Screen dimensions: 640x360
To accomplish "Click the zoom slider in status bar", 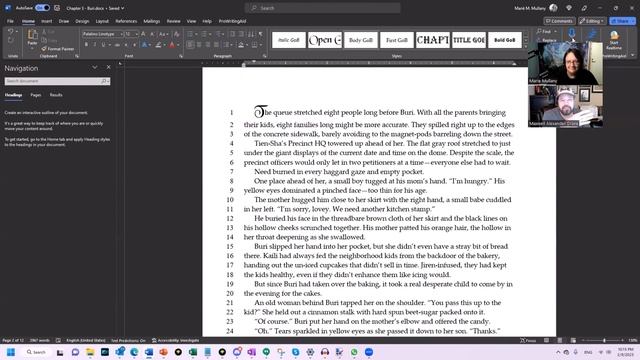I will (603, 340).
